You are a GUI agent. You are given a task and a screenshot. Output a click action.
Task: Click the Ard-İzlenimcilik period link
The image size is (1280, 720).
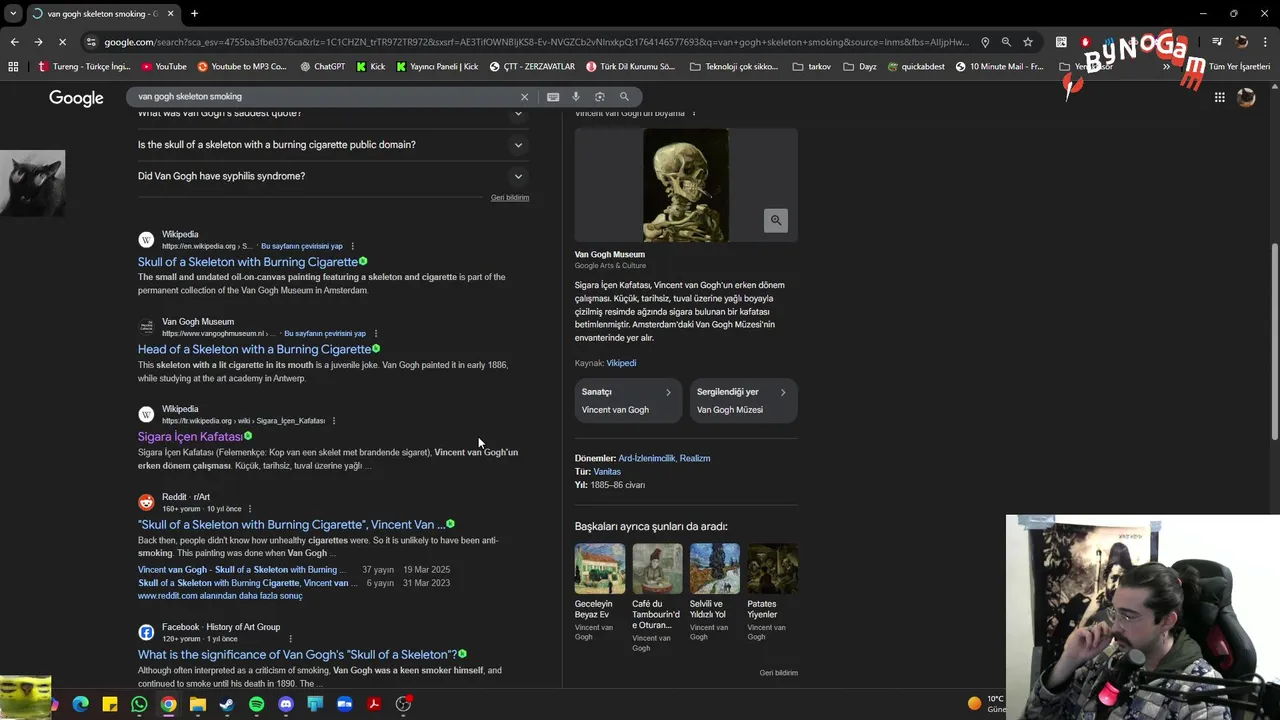[647, 458]
